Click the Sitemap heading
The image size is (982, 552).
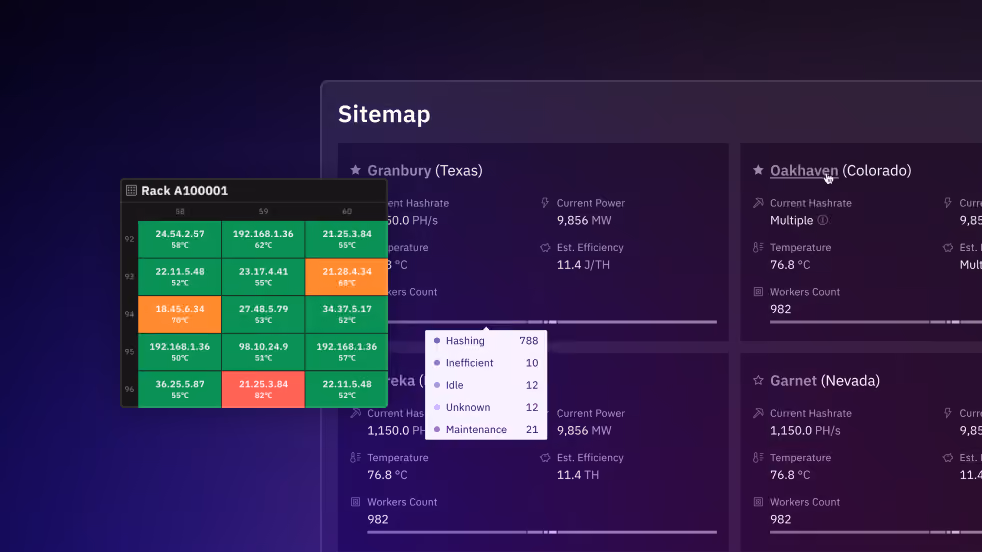point(384,114)
